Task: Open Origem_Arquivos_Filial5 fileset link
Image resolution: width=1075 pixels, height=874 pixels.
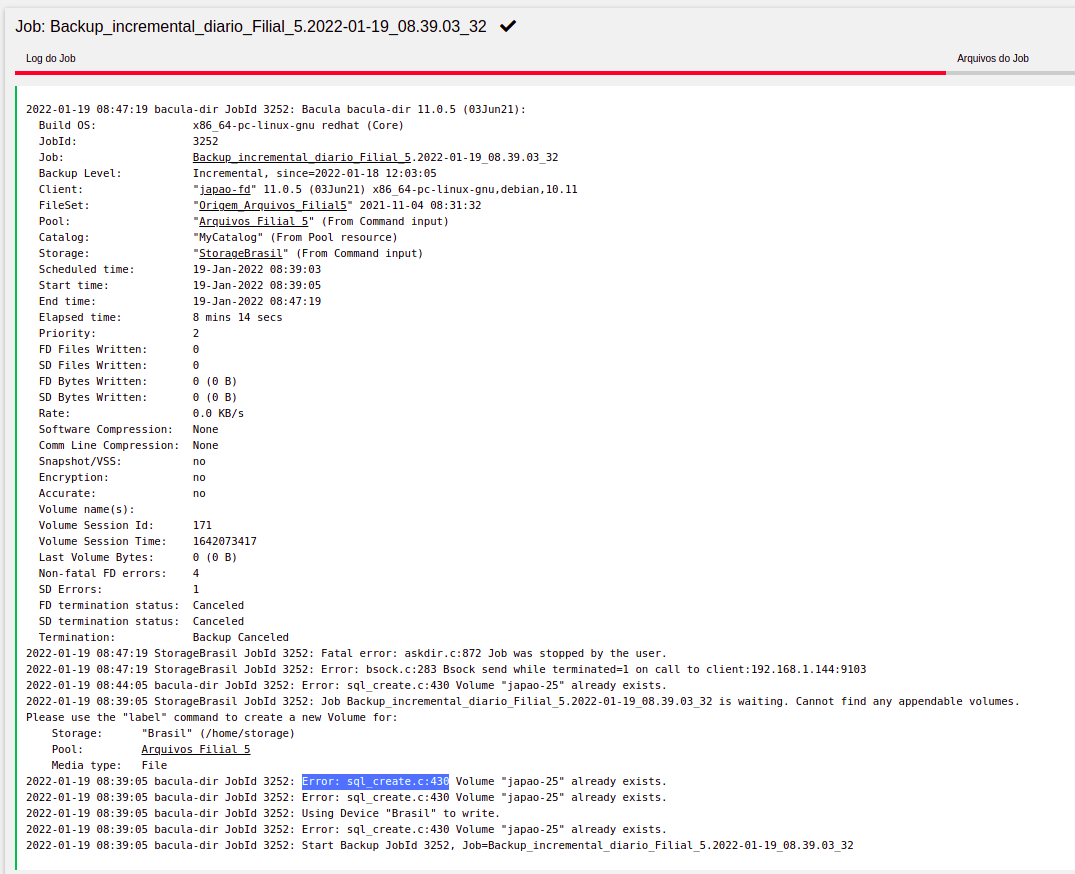Action: click(x=273, y=206)
